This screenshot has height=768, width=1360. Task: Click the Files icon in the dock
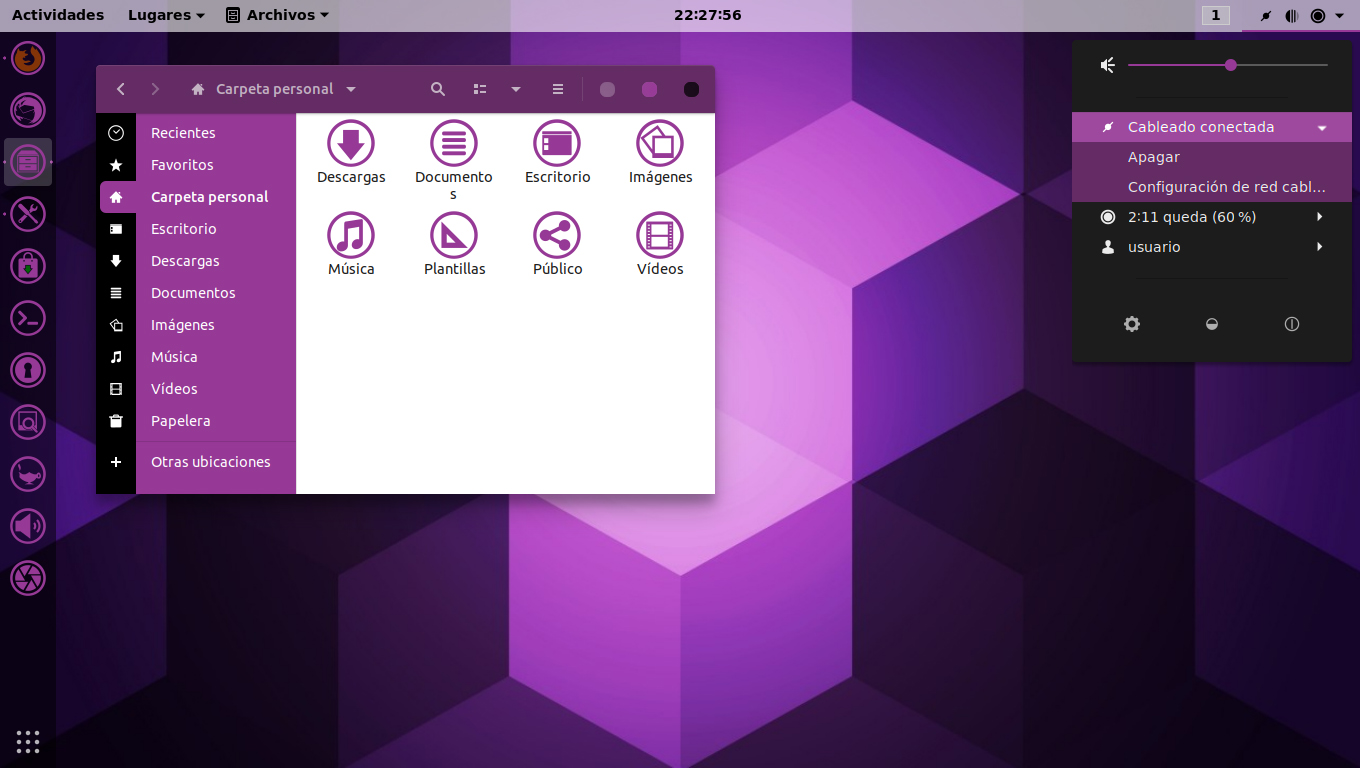point(28,162)
